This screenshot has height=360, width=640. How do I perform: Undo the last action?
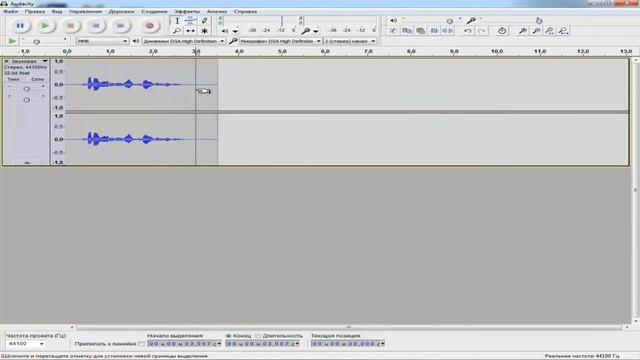[x=468, y=31]
